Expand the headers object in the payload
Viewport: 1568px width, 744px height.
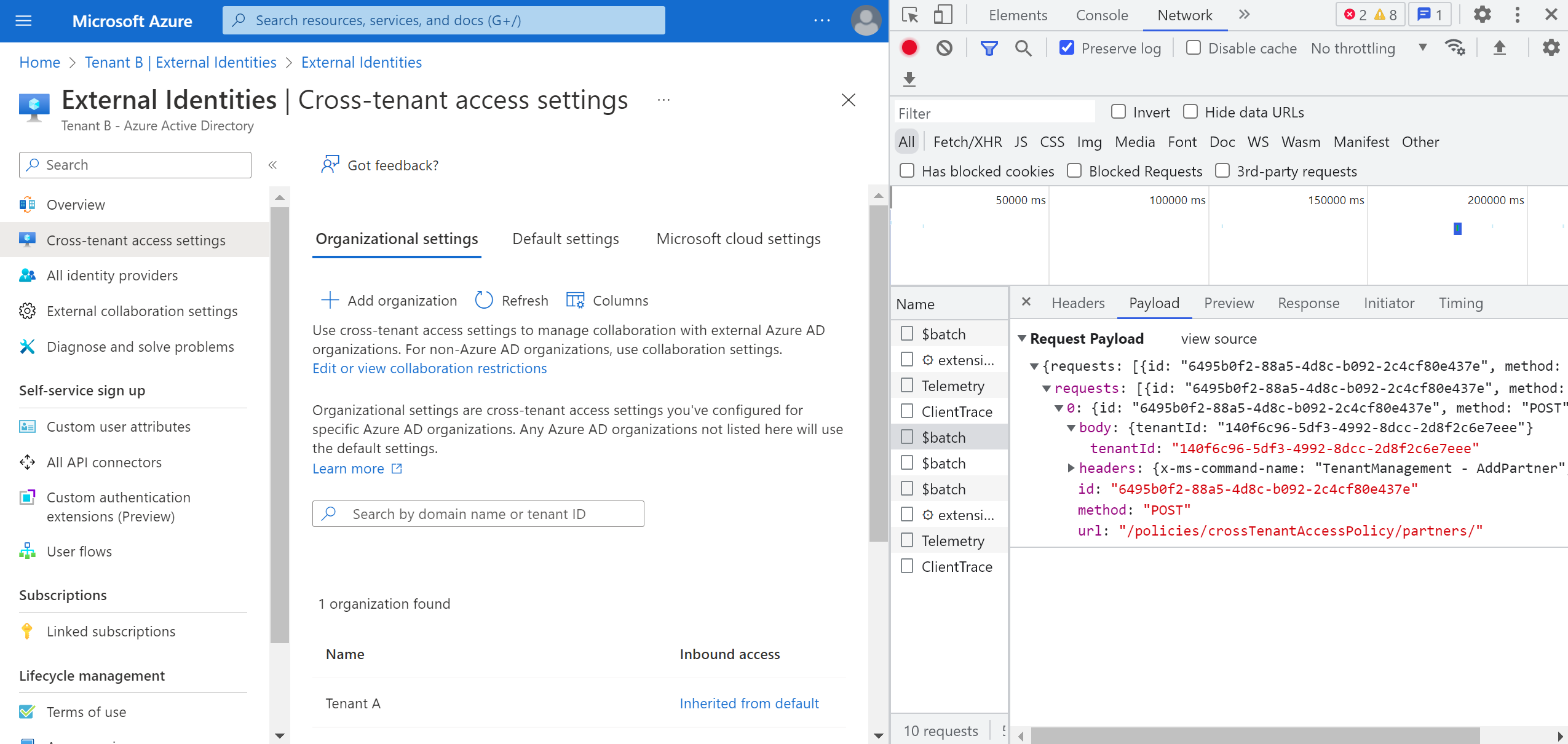(x=1071, y=468)
